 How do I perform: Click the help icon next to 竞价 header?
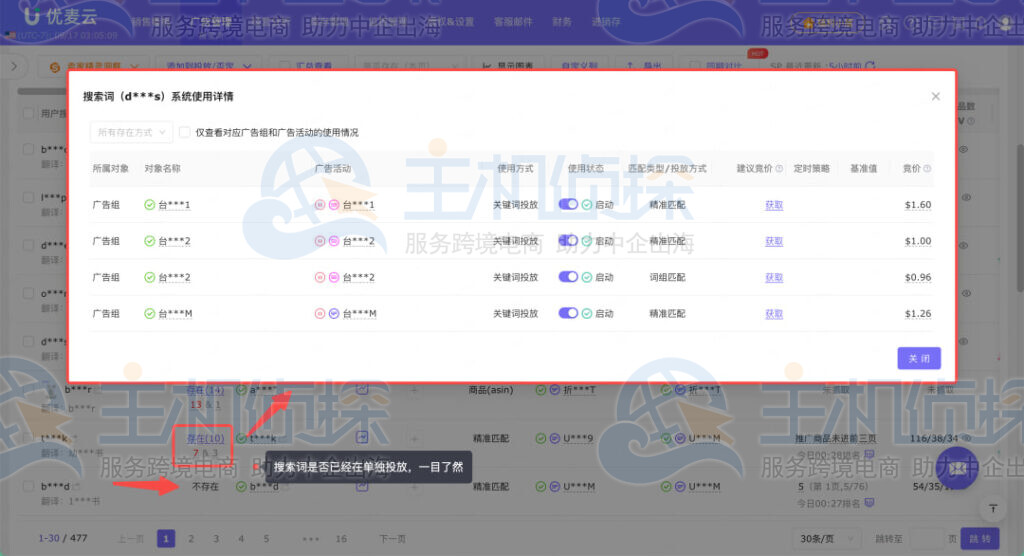(x=927, y=169)
